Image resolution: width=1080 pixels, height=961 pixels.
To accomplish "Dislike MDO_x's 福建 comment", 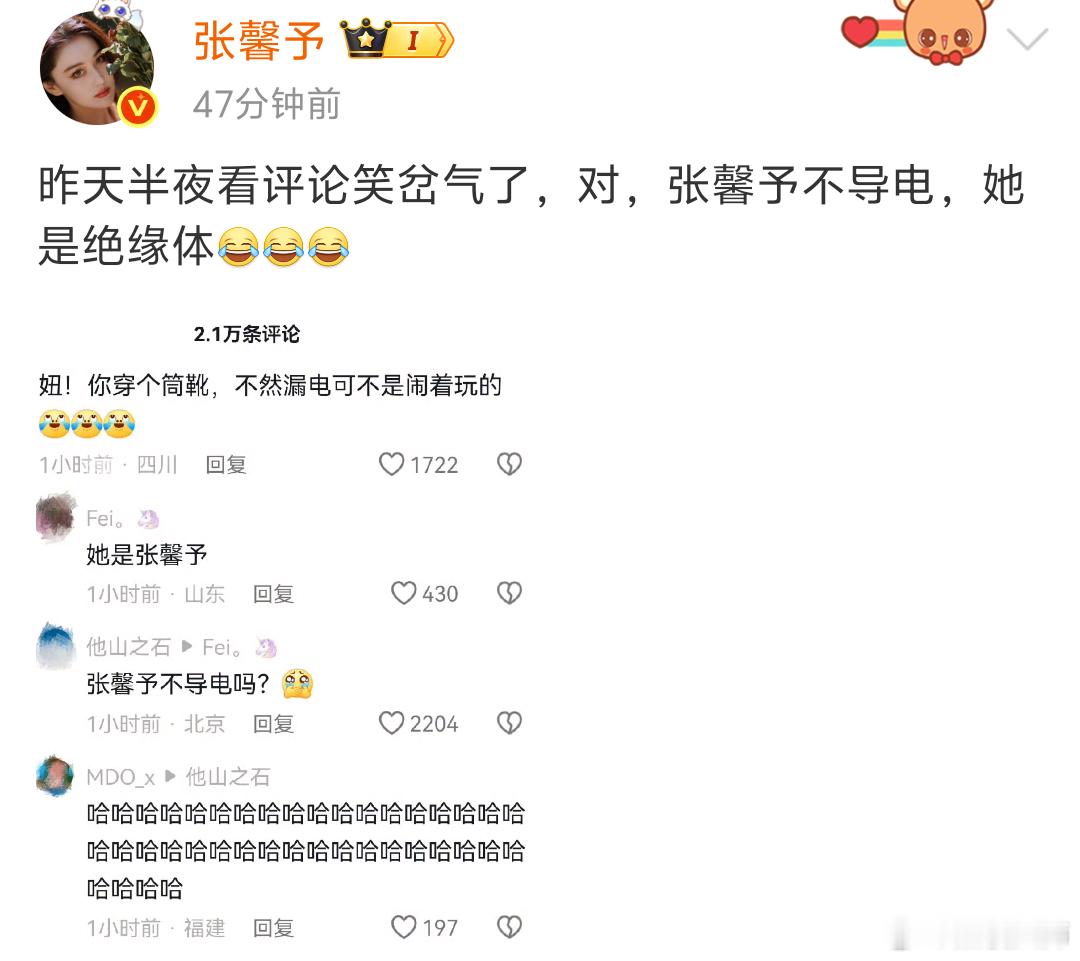I will click(510, 927).
